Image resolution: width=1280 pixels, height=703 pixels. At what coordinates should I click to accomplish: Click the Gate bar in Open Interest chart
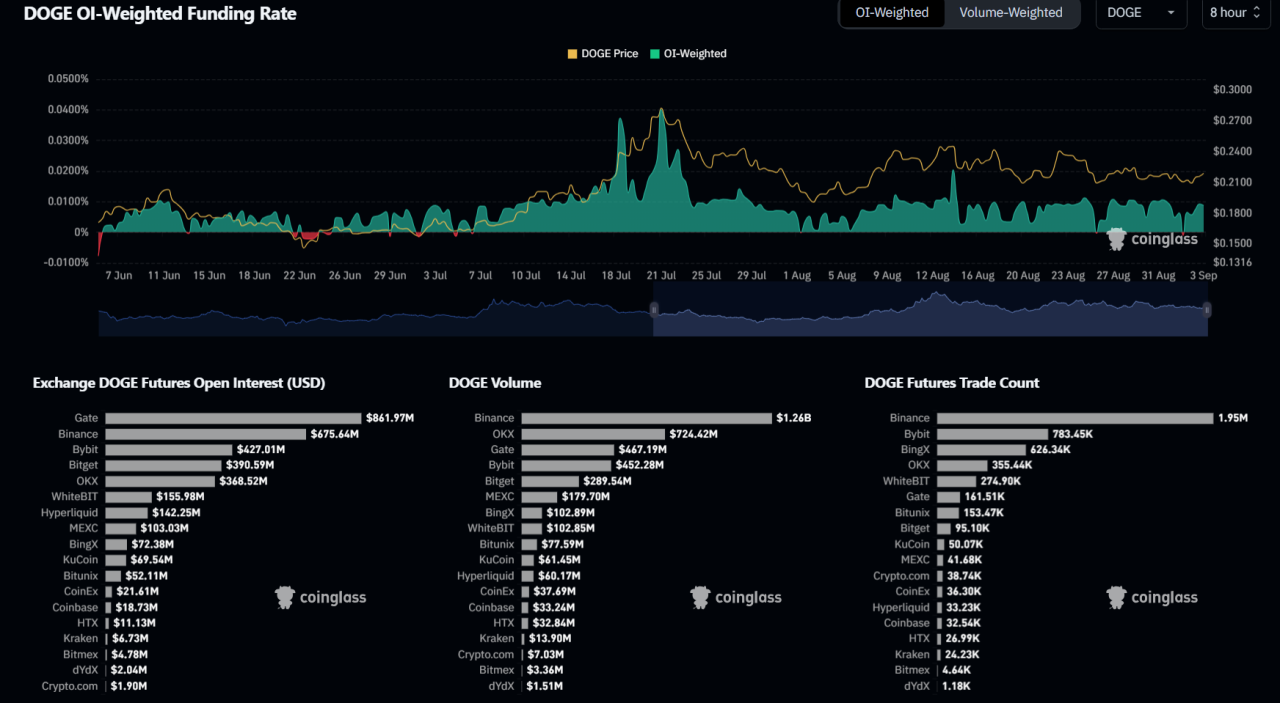click(x=233, y=418)
